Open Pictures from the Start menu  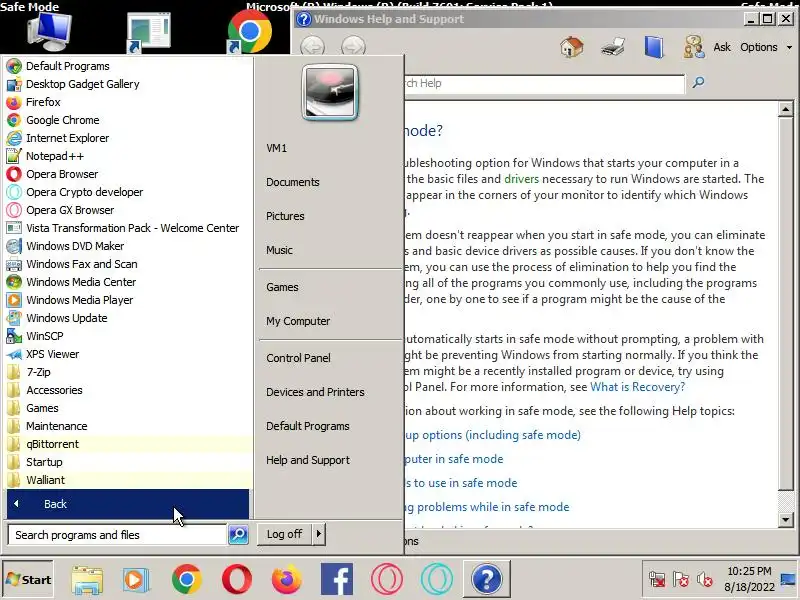[285, 216]
